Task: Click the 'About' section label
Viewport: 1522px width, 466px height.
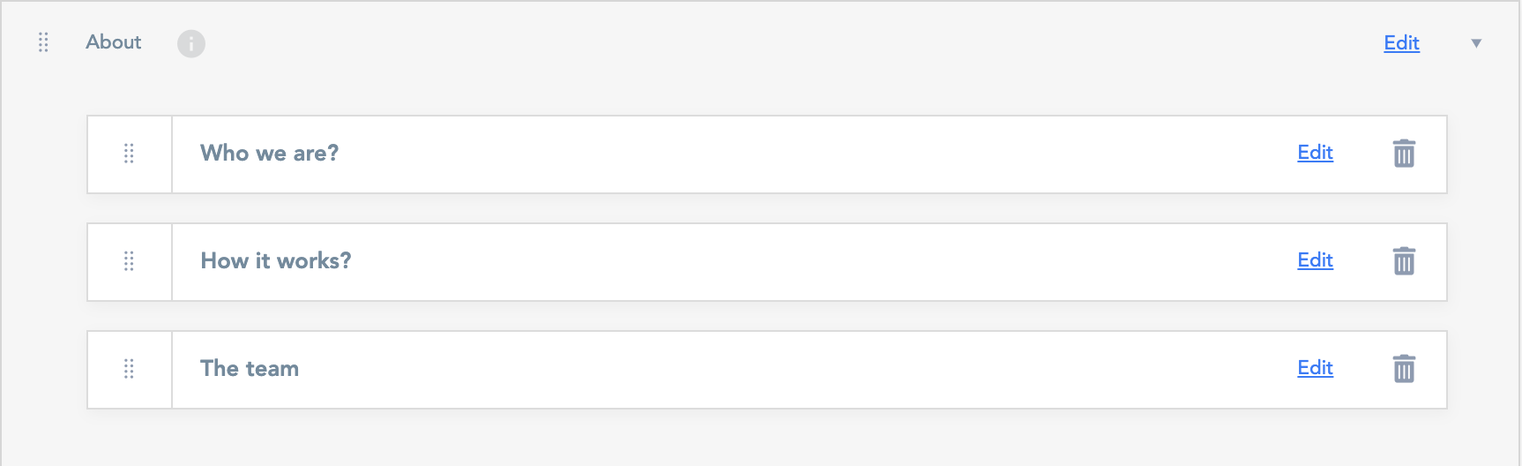Action: tap(113, 43)
